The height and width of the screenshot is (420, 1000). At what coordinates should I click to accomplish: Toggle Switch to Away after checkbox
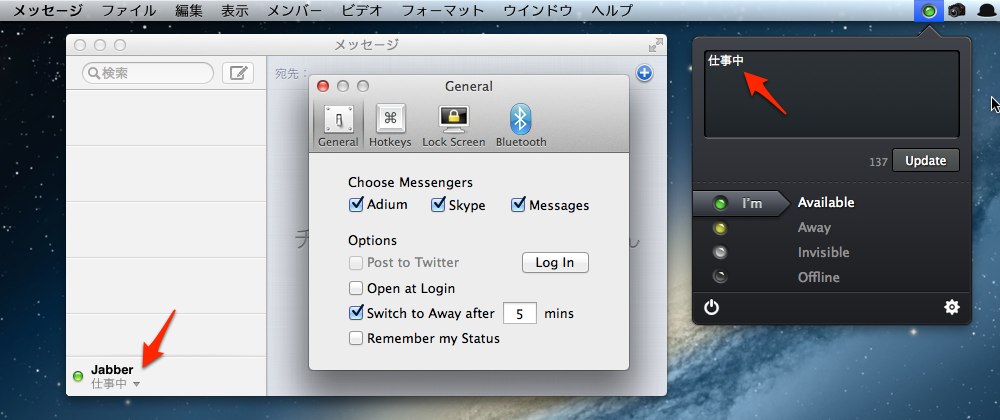[356, 313]
